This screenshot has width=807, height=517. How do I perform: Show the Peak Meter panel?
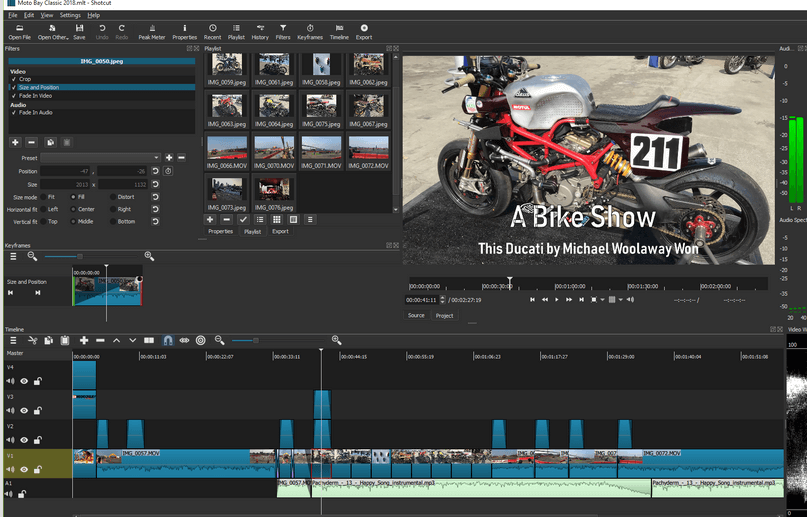[x=152, y=32]
